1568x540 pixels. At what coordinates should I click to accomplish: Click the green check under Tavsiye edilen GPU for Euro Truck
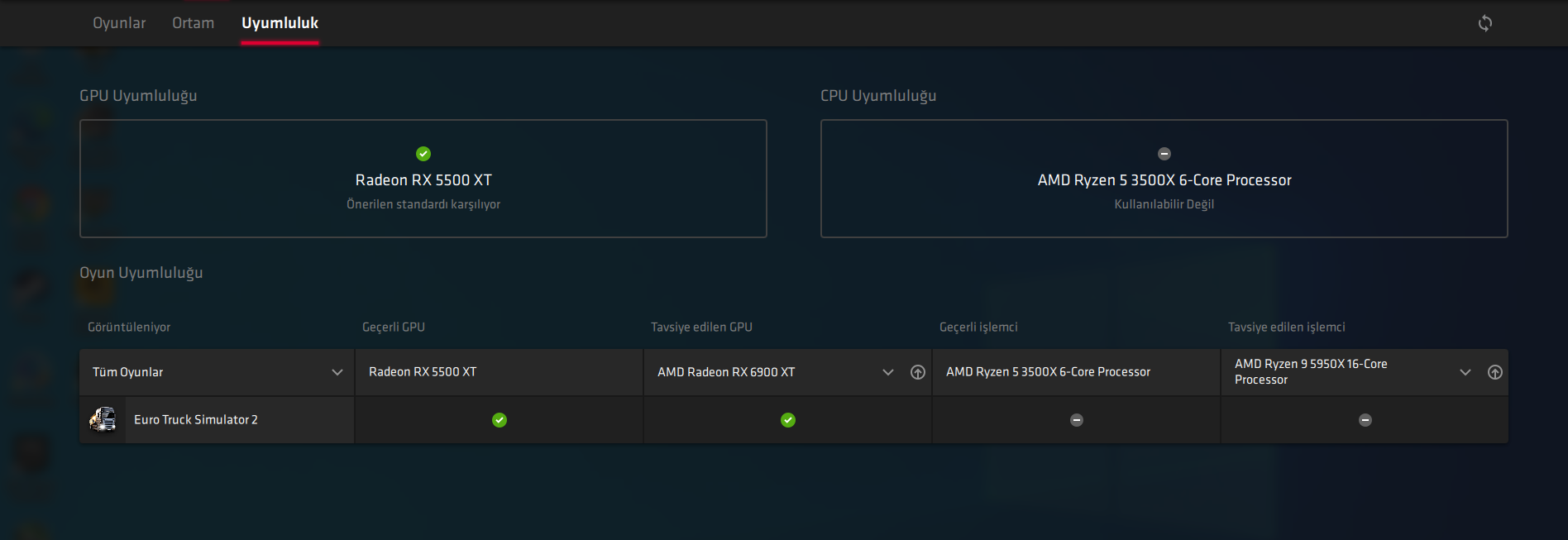click(788, 420)
